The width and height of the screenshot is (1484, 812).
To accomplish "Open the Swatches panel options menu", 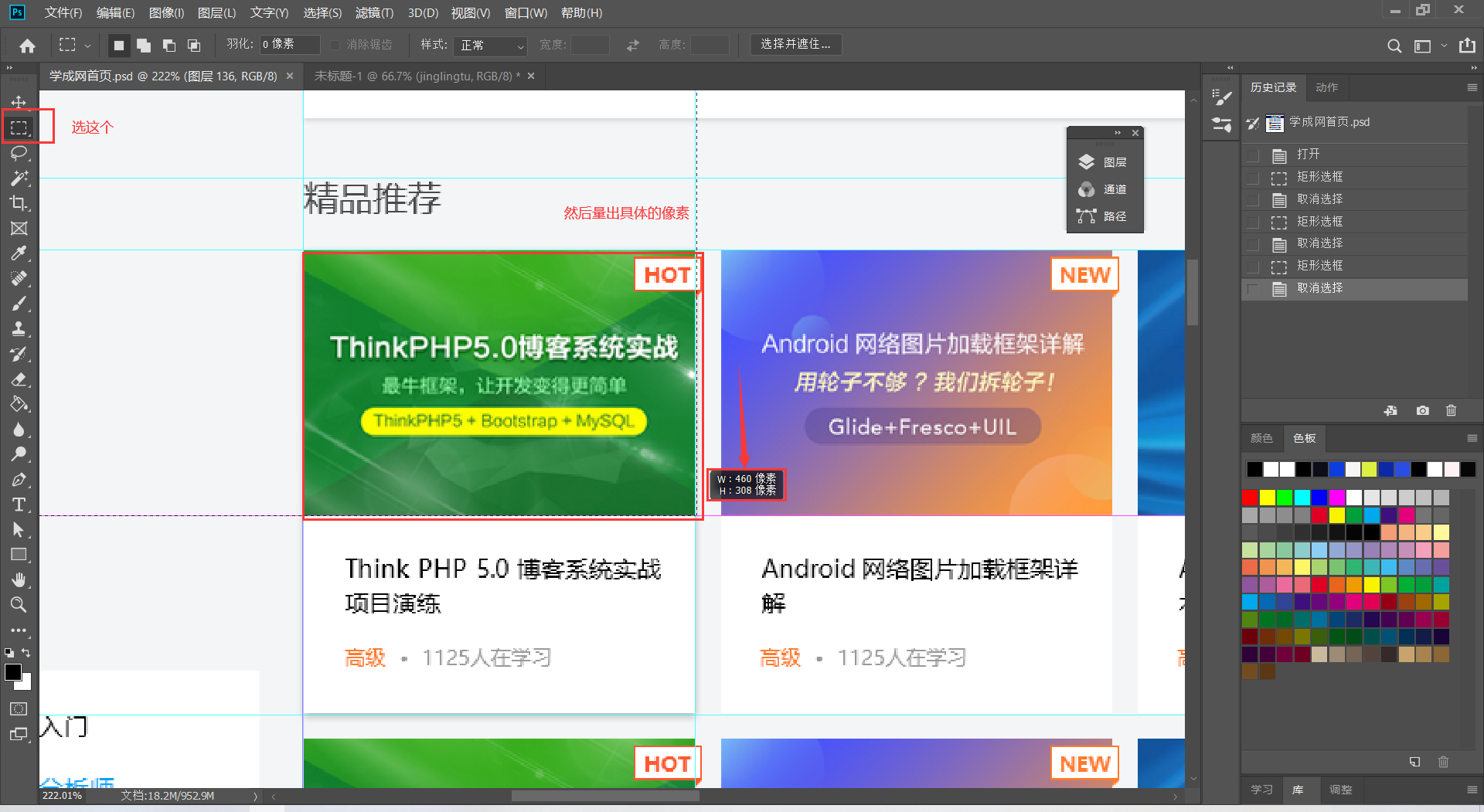I will pyautogui.click(x=1472, y=438).
